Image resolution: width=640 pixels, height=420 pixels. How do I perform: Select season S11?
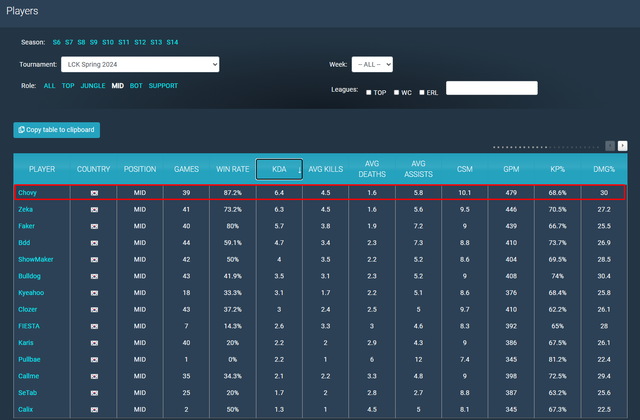point(124,42)
